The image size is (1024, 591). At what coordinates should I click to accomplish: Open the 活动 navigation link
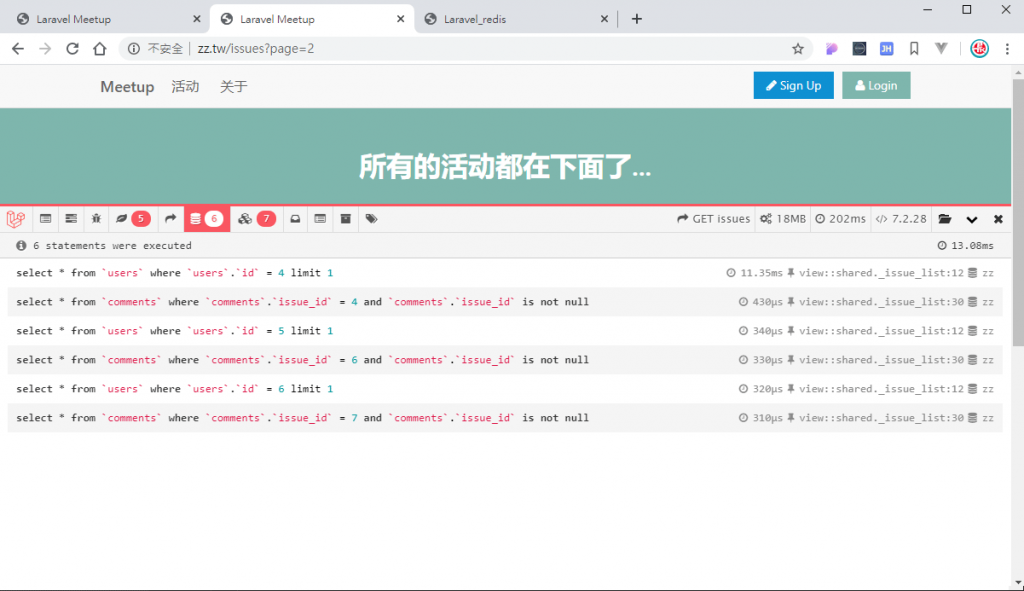pos(185,86)
